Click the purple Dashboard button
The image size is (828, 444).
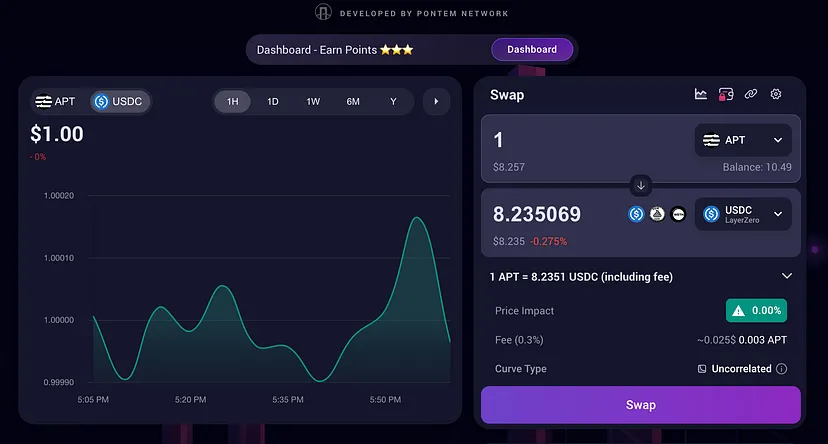[x=532, y=49]
